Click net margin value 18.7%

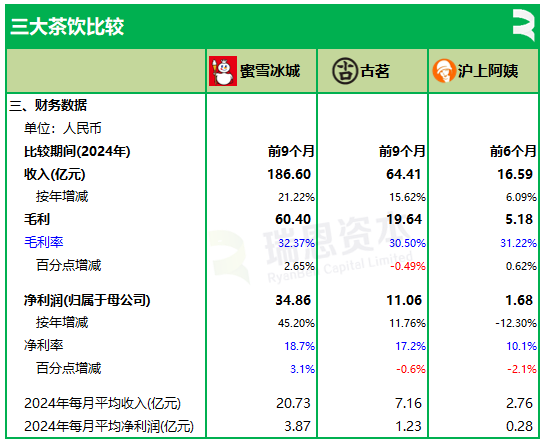[300, 346]
